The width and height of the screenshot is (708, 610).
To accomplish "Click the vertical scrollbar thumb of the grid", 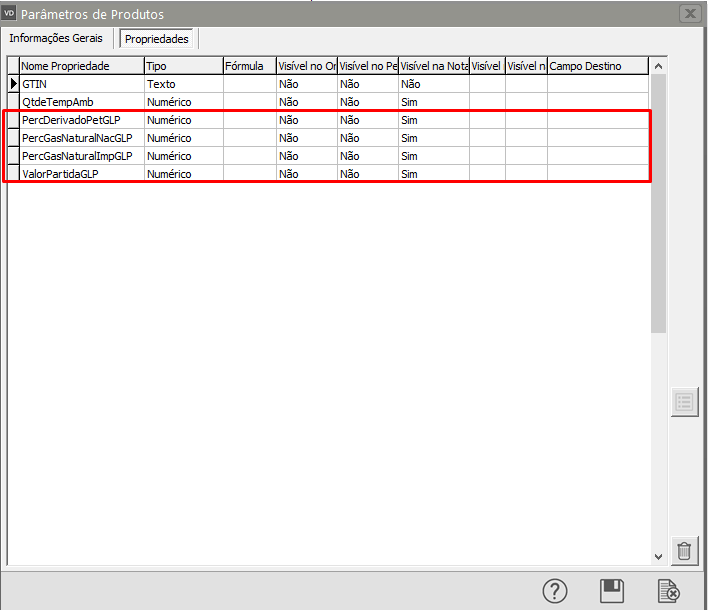I will 658,200.
